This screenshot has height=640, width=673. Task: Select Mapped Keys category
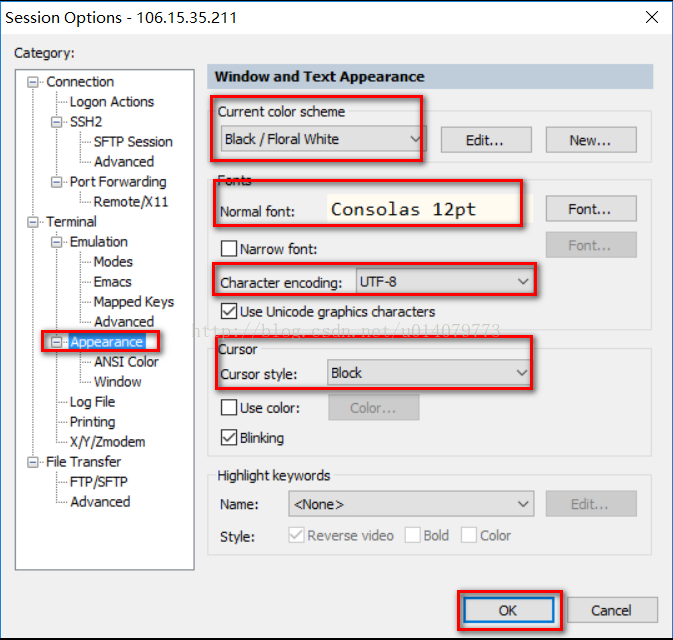[134, 302]
